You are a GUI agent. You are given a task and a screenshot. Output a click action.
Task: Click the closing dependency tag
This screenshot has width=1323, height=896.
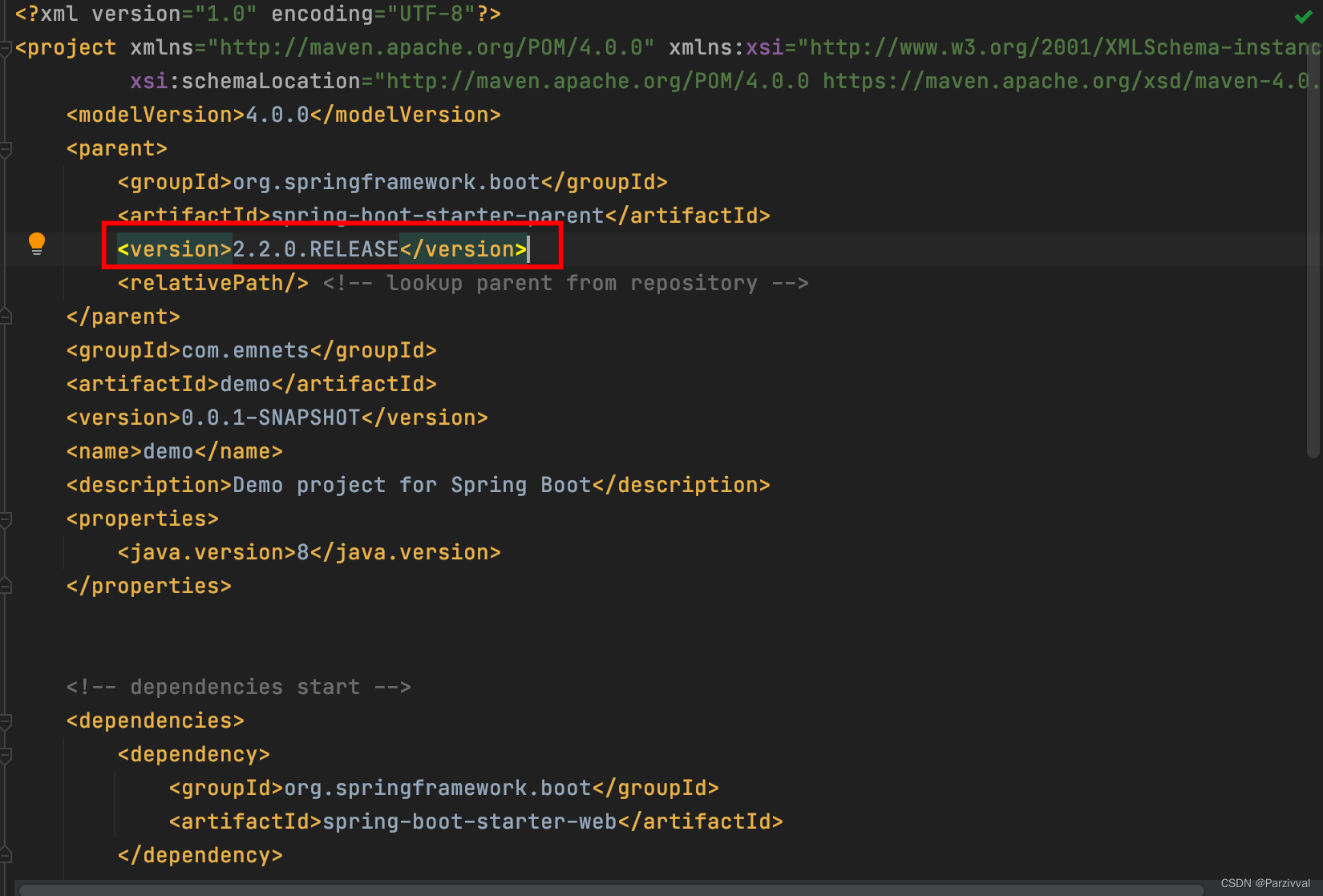(x=200, y=855)
